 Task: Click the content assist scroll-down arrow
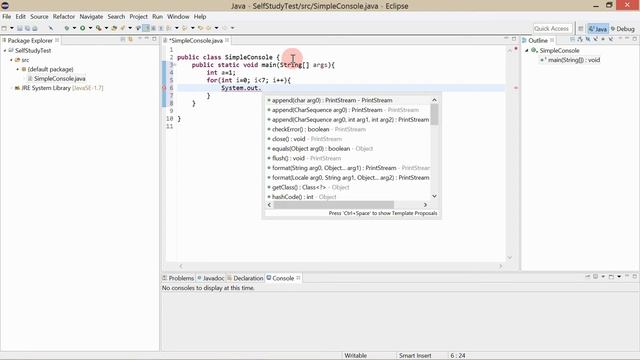coord(434,196)
